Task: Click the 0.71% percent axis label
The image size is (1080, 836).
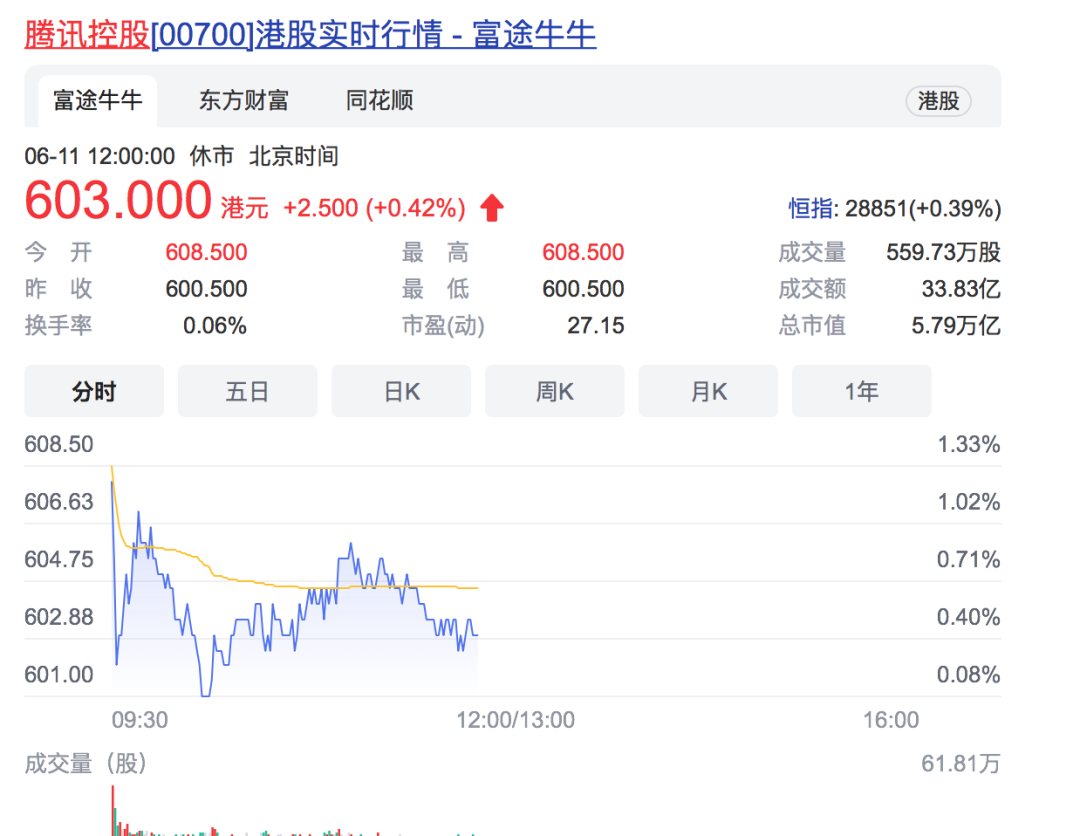Action: pos(968,559)
